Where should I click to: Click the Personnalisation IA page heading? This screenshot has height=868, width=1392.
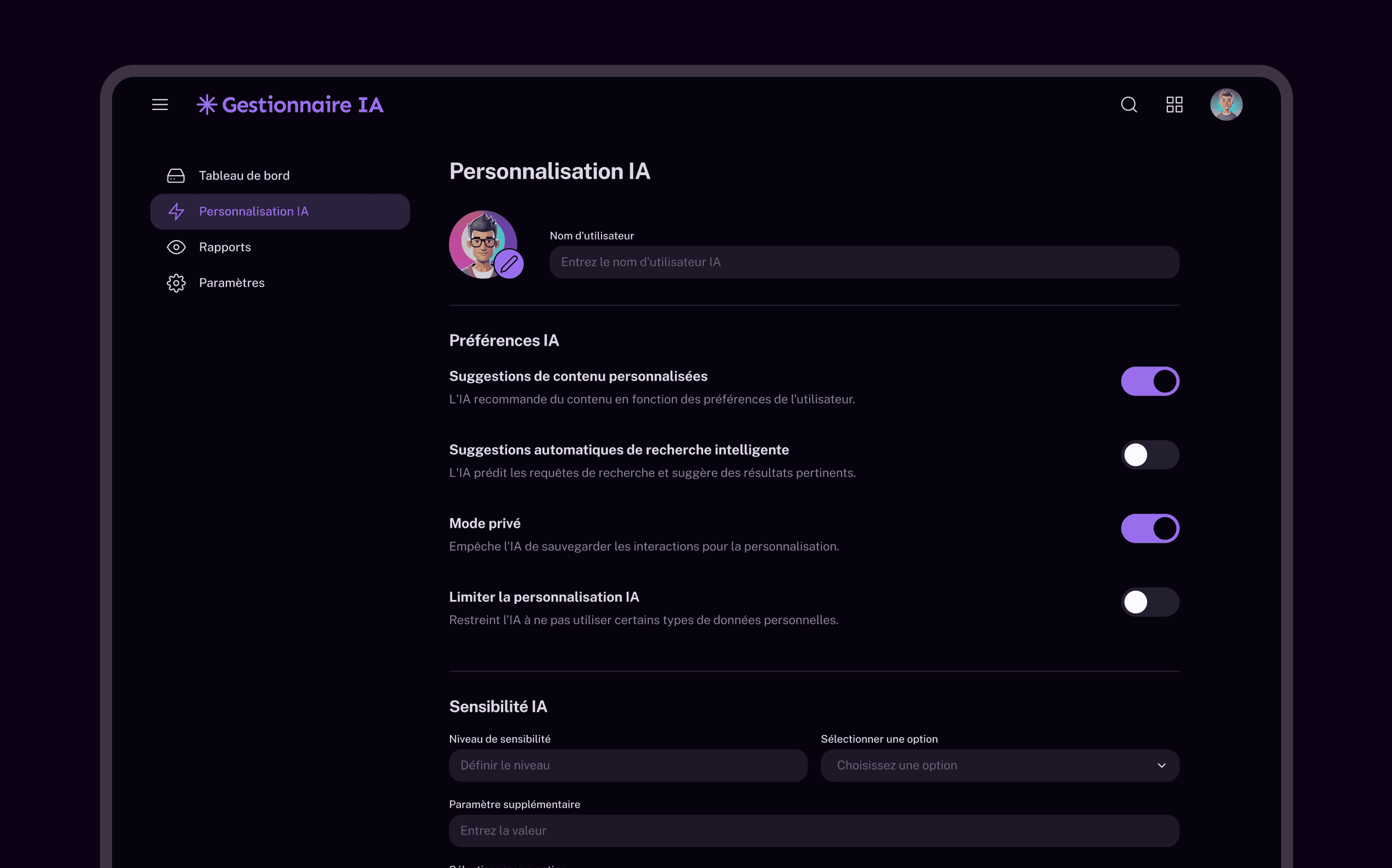(x=549, y=171)
